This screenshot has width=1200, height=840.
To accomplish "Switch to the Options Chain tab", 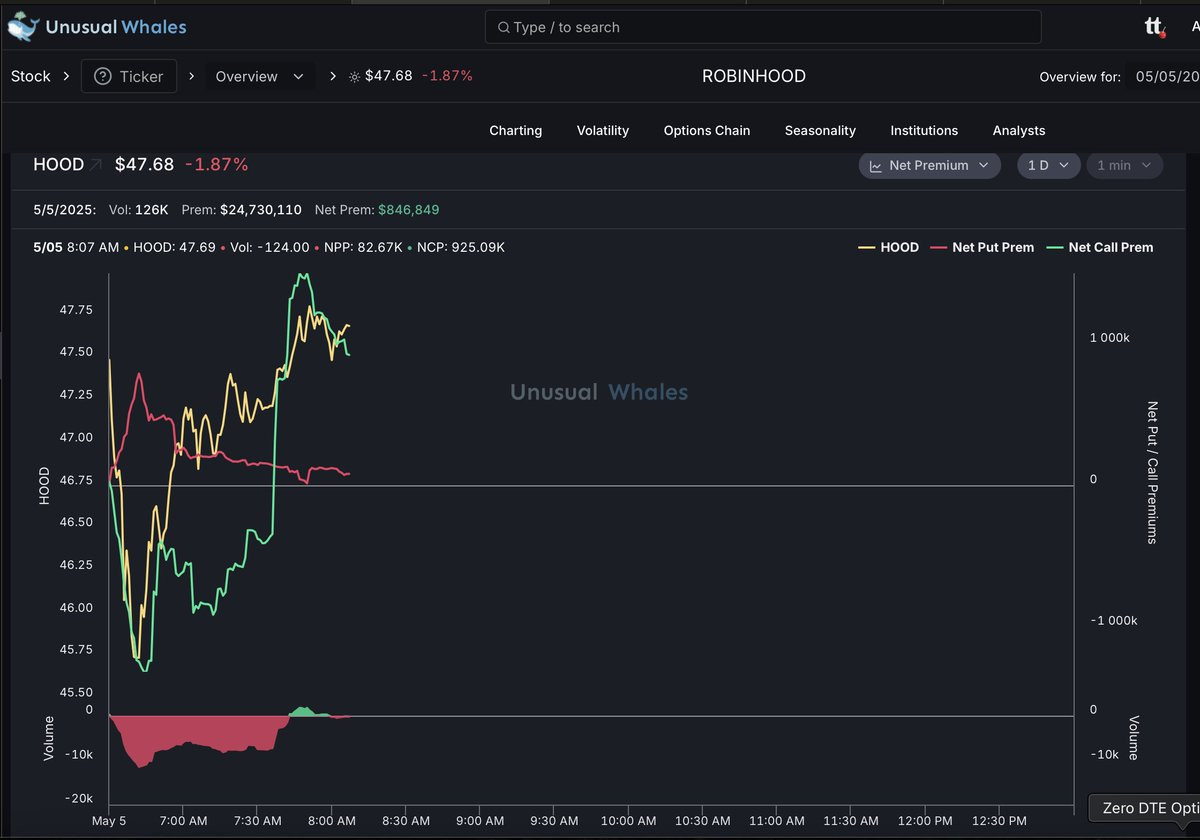I will tap(706, 130).
